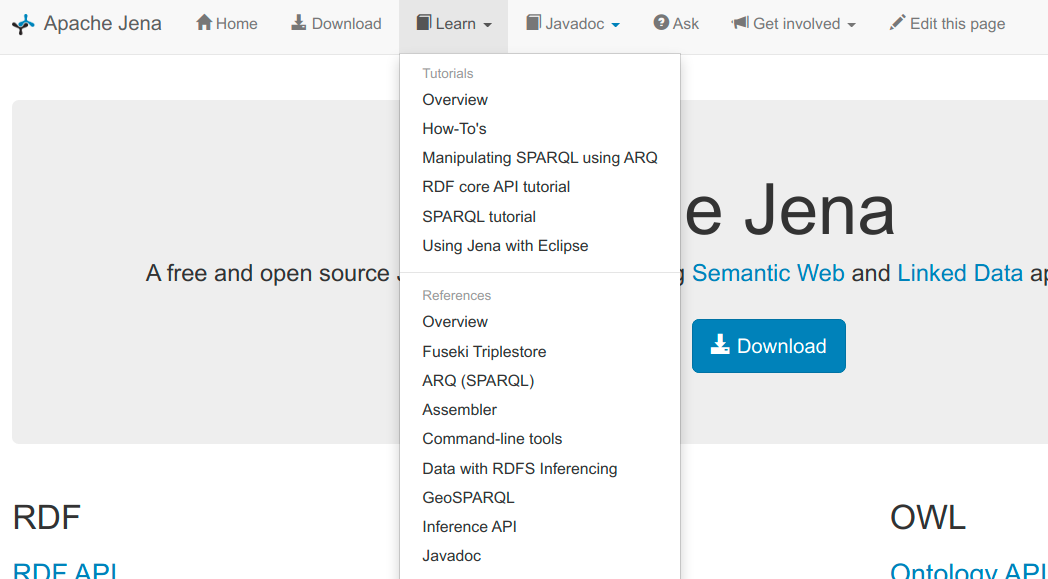Click the Tutorials section header text
The image size is (1048, 579).
tap(448, 74)
